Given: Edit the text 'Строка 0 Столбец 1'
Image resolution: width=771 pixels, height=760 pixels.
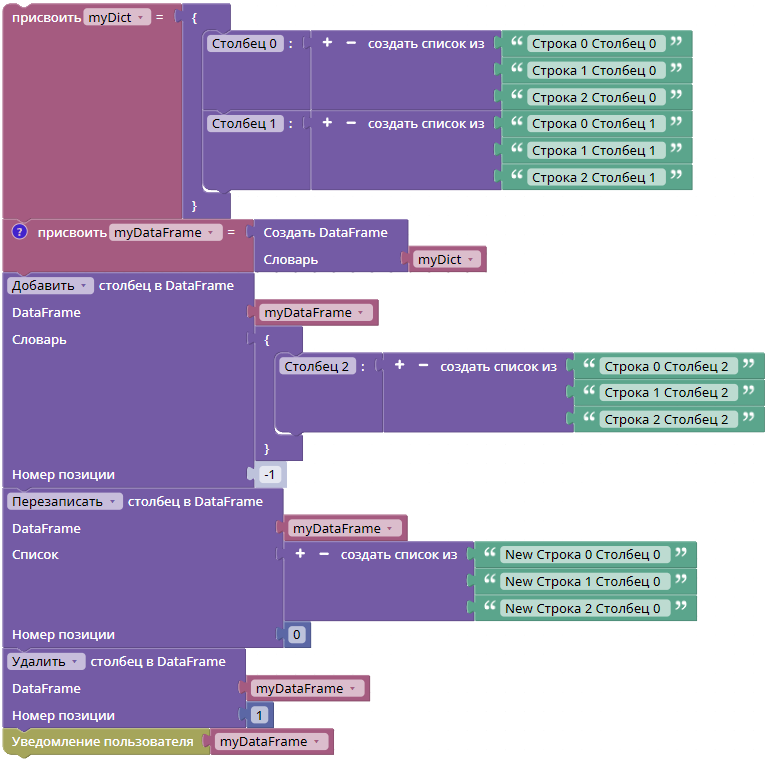Looking at the screenshot, I should tap(594, 124).
